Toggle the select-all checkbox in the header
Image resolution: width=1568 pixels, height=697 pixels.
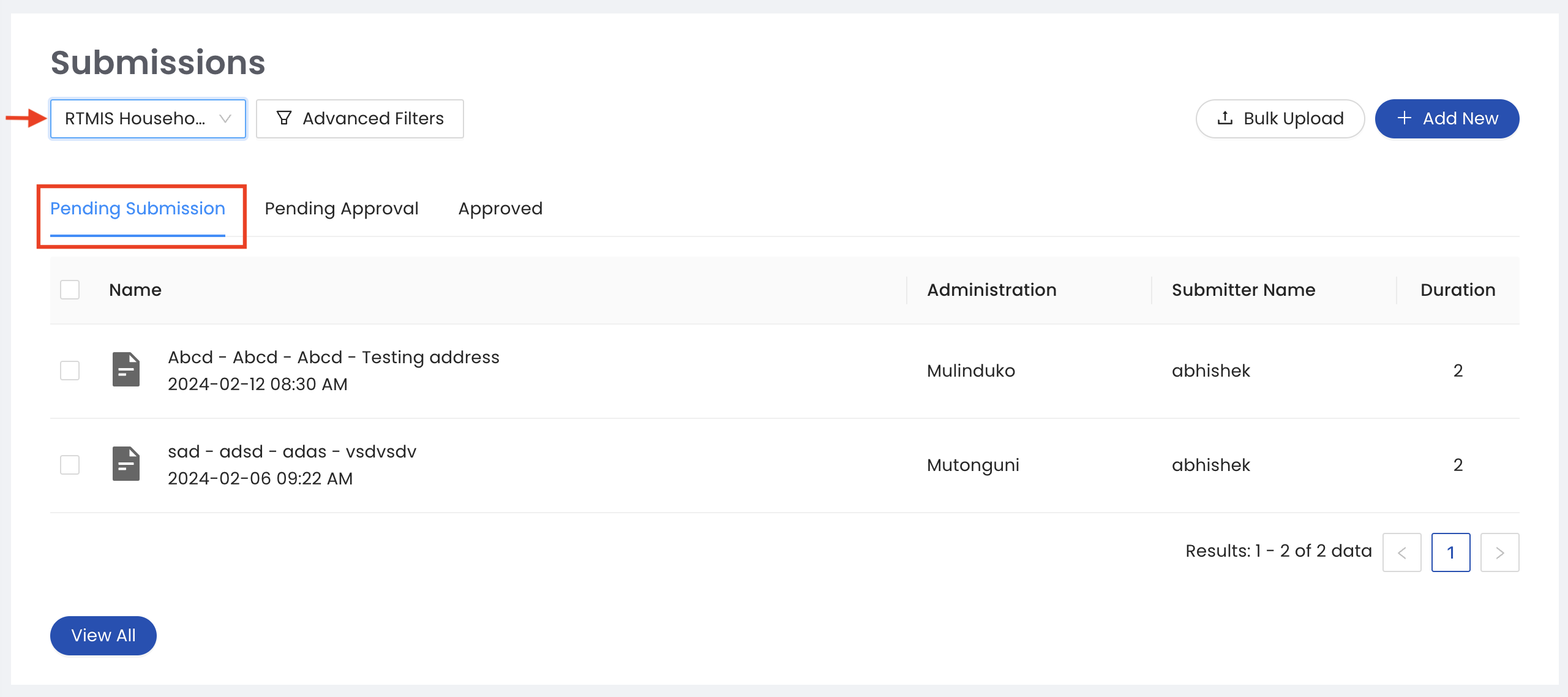tap(69, 289)
